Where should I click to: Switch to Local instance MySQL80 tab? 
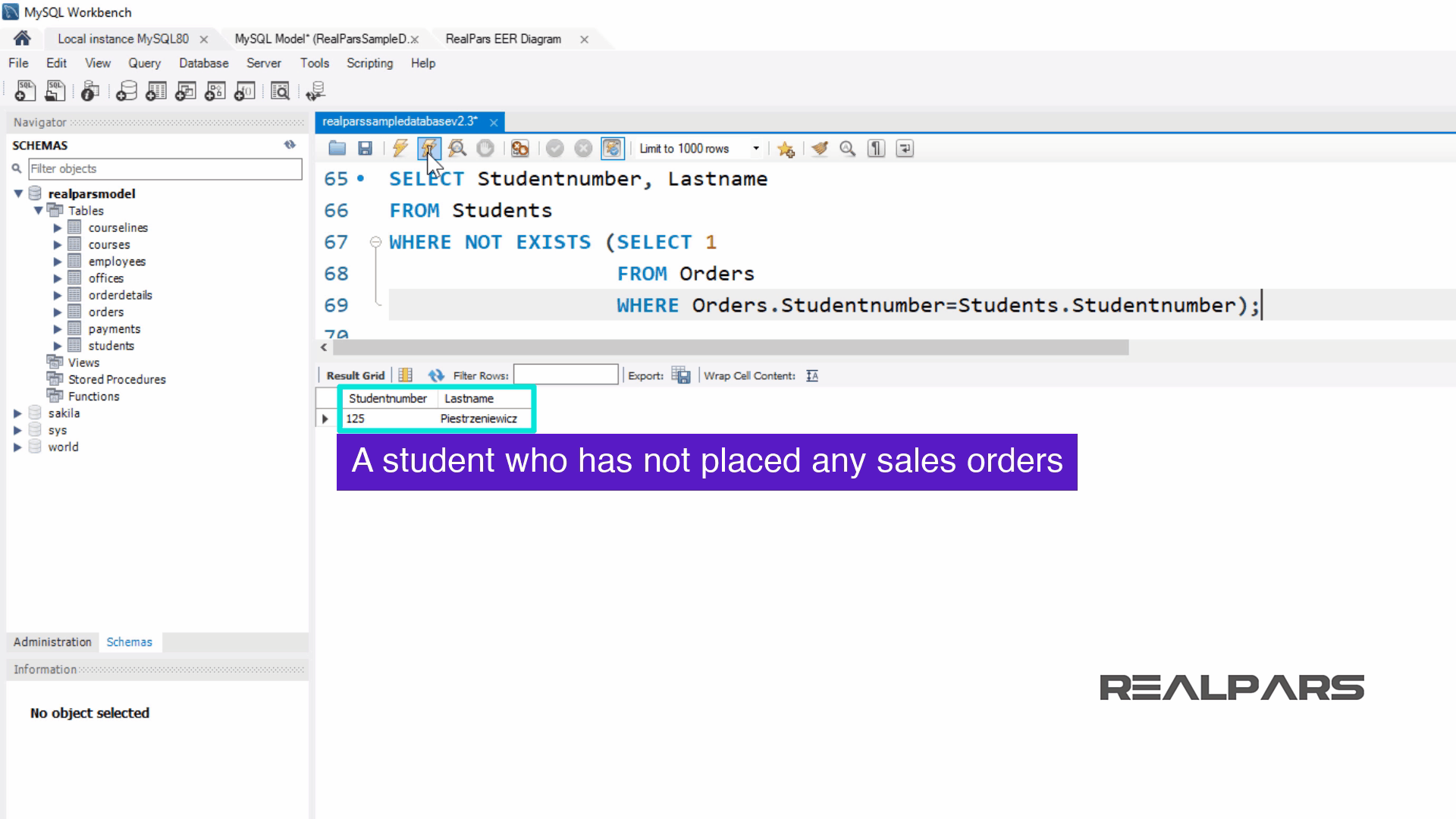123,39
